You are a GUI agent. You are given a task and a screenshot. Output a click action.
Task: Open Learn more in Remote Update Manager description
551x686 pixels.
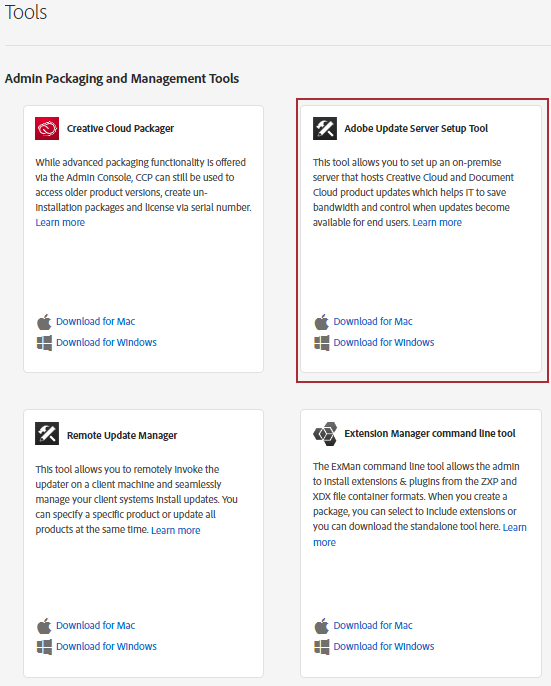(175, 530)
